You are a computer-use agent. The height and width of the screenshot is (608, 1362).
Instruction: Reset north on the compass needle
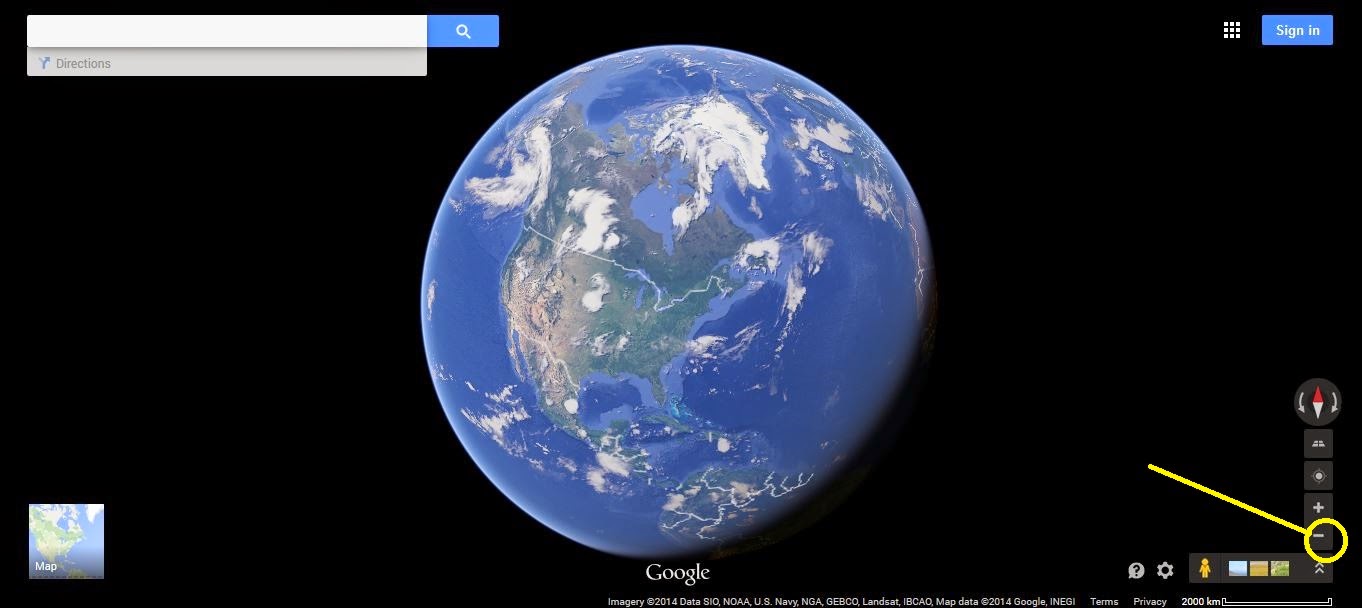1318,402
